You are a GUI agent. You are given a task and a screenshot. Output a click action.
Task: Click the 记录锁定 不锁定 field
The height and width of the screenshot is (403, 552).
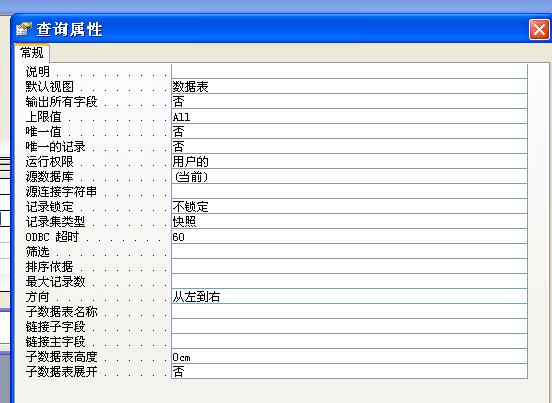349,207
